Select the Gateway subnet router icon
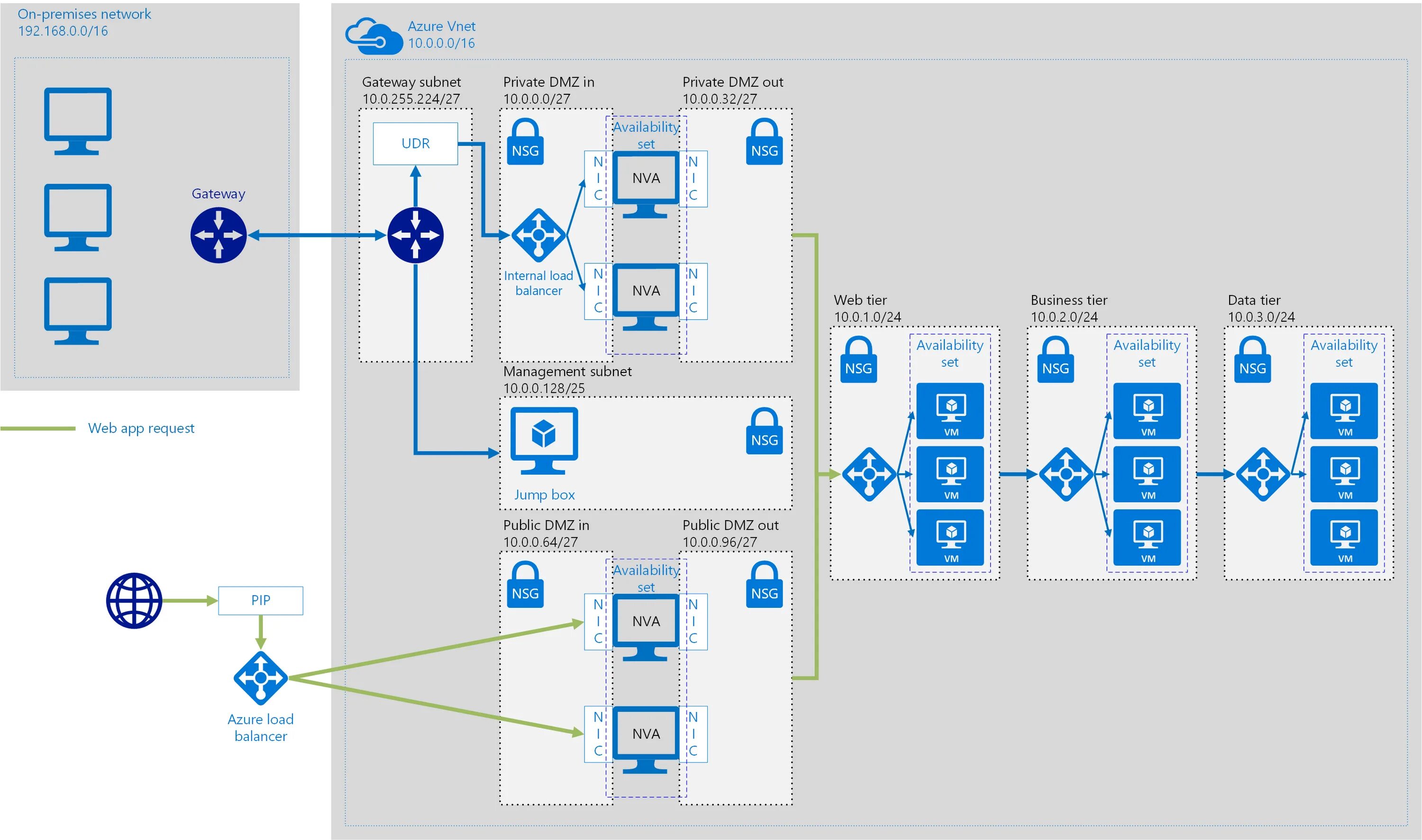Viewport: 1422px width, 840px height. [415, 235]
